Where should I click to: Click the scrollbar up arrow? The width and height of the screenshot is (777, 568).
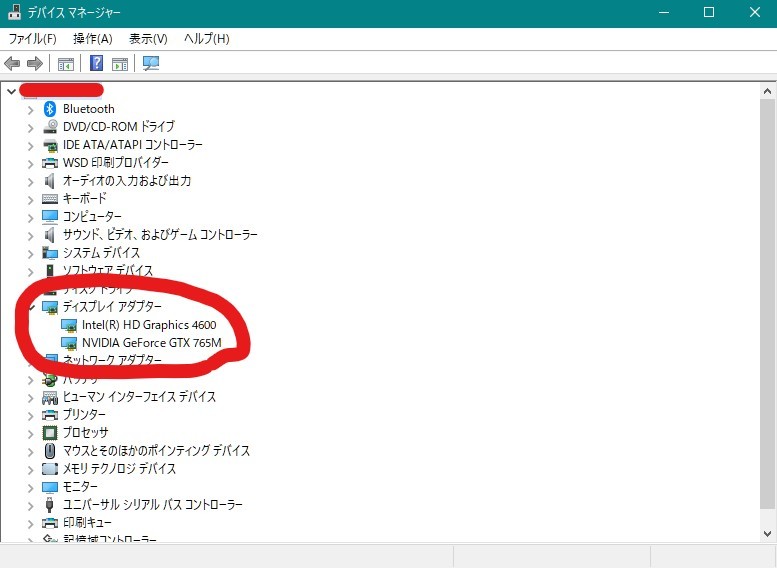[x=768, y=91]
